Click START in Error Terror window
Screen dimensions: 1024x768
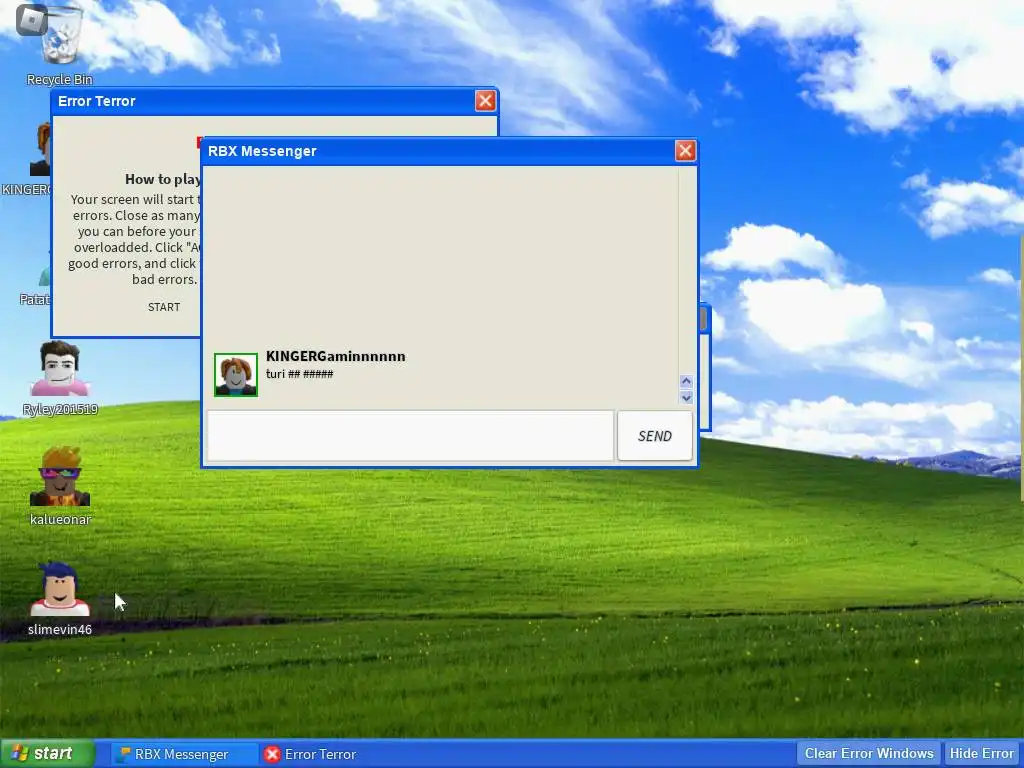(x=164, y=307)
